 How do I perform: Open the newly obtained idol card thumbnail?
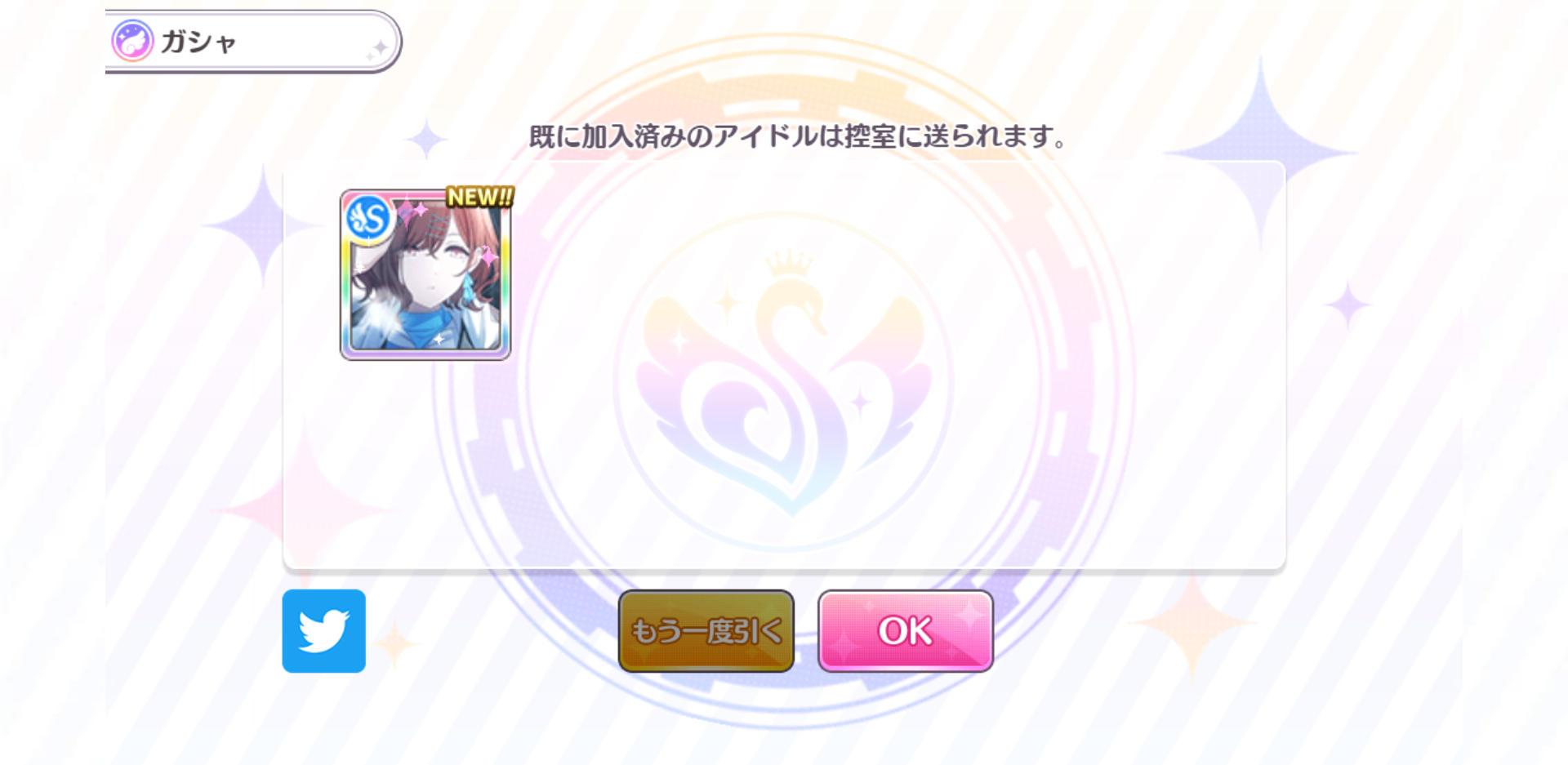[x=425, y=275]
